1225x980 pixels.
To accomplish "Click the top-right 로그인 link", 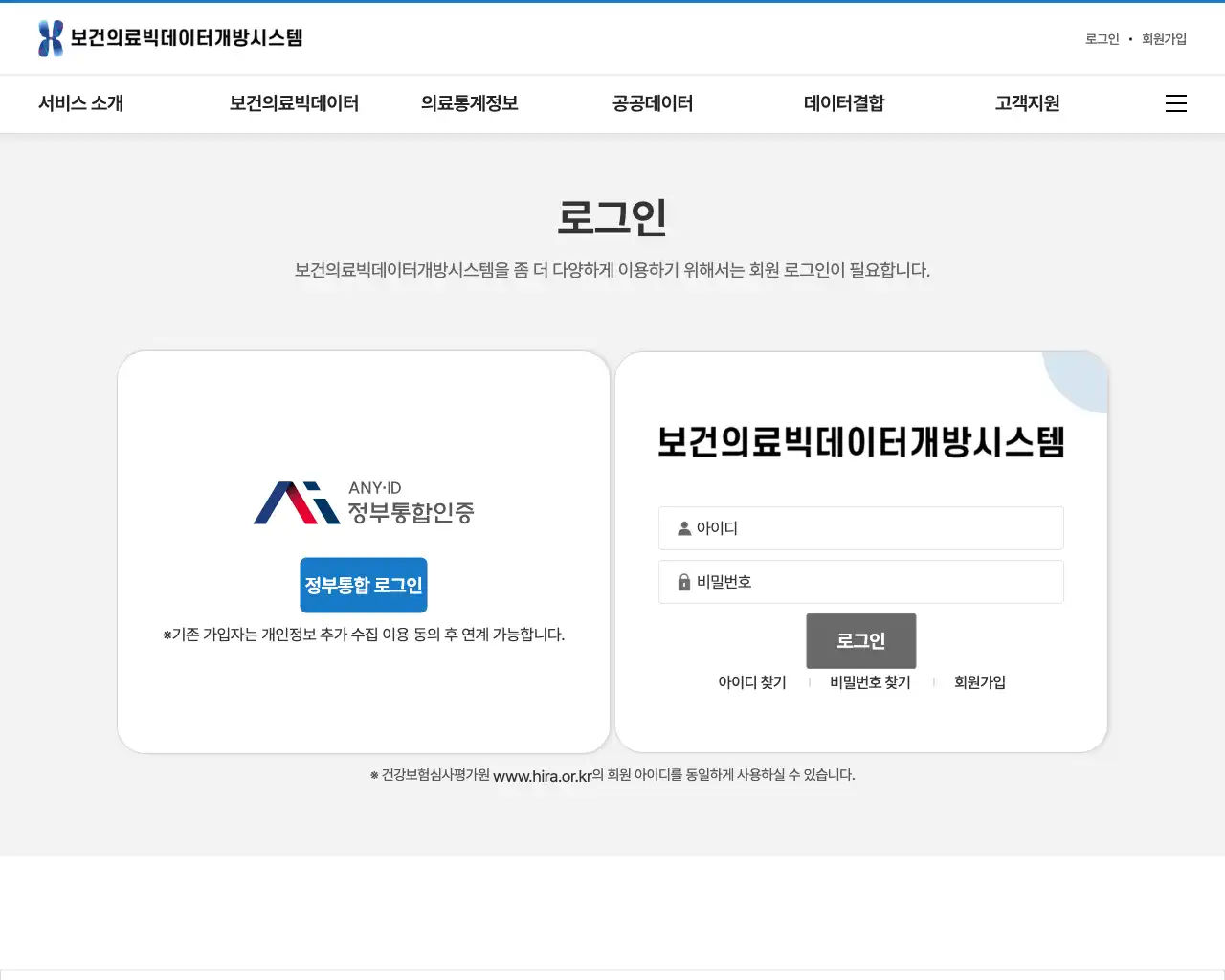I will 1102,39.
